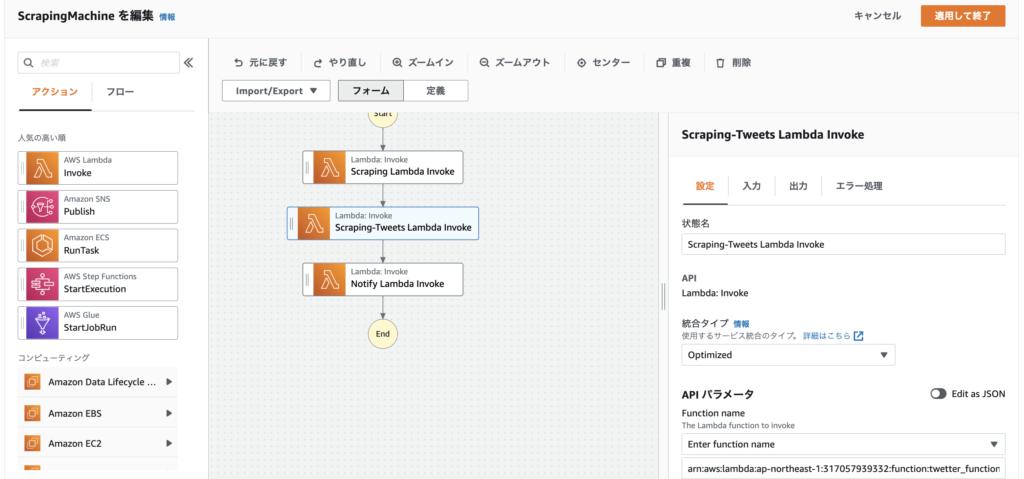This screenshot has height=479, width=1024.
Task: Click the API パラメータ heading
Action: point(718,394)
